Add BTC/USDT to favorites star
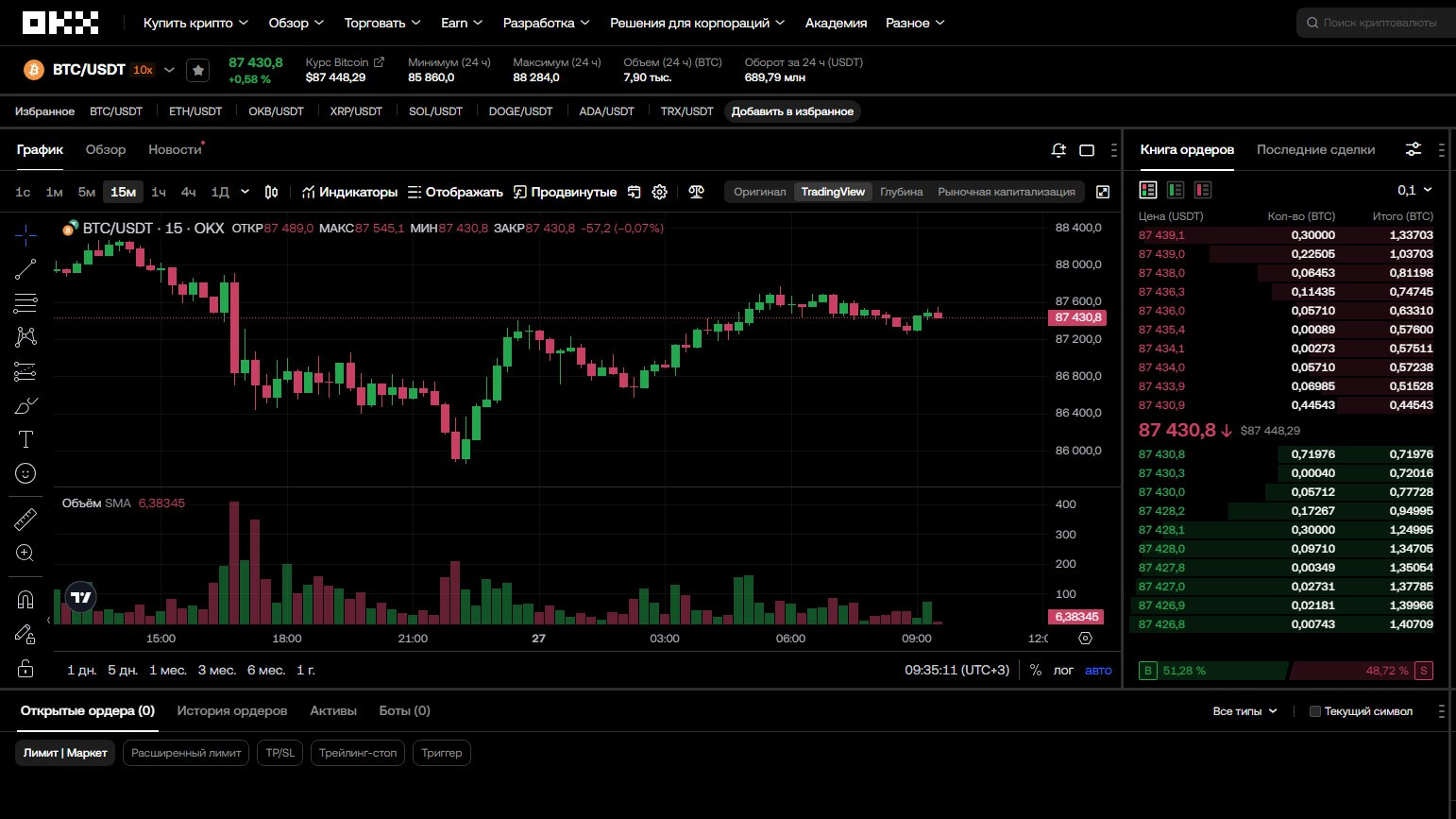This screenshot has width=1456, height=819. click(x=197, y=70)
